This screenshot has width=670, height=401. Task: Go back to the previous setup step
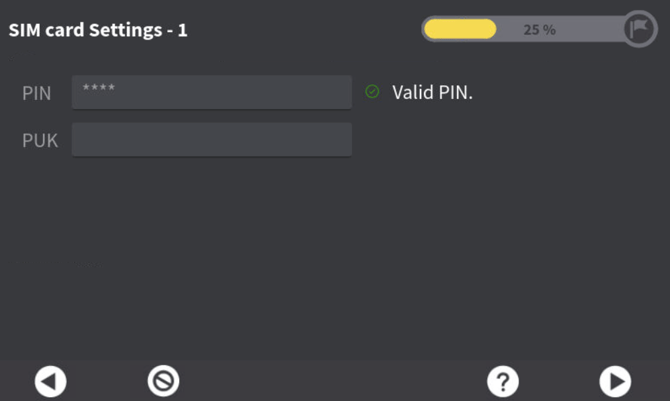point(51,381)
